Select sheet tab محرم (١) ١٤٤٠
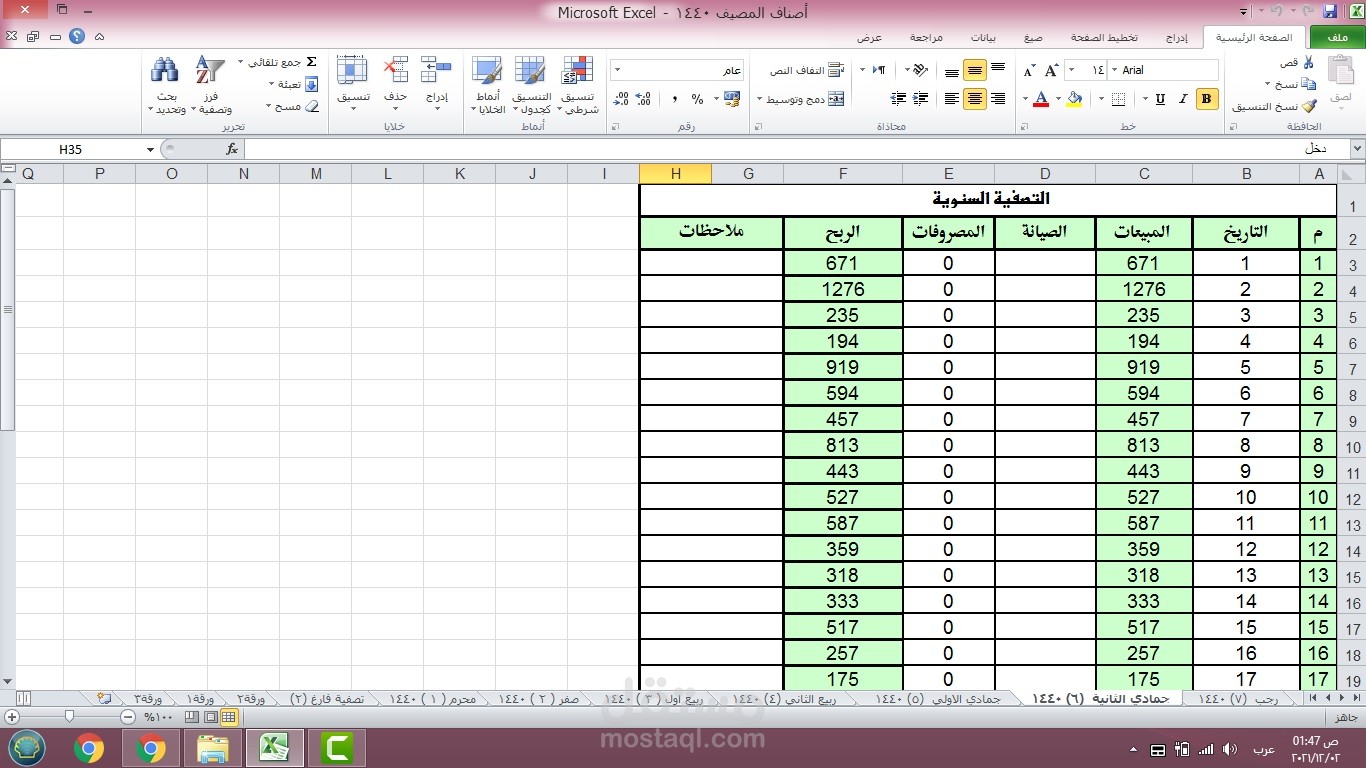The image size is (1366, 768). point(433,699)
